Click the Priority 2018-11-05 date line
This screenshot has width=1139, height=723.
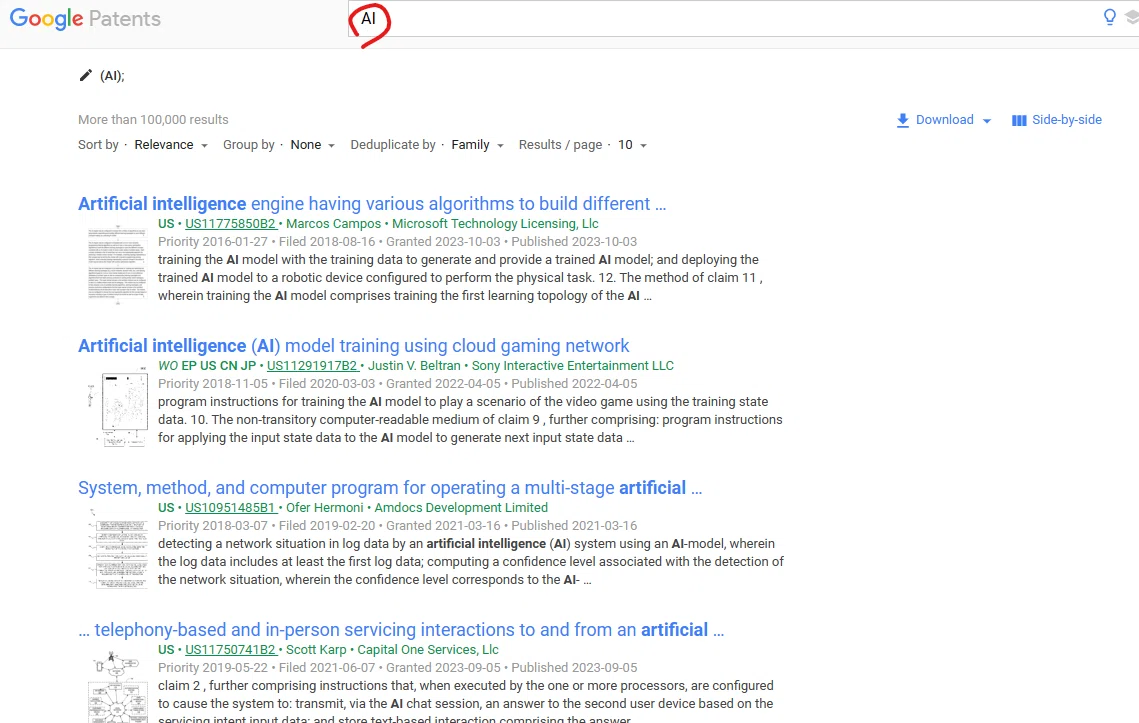397,384
